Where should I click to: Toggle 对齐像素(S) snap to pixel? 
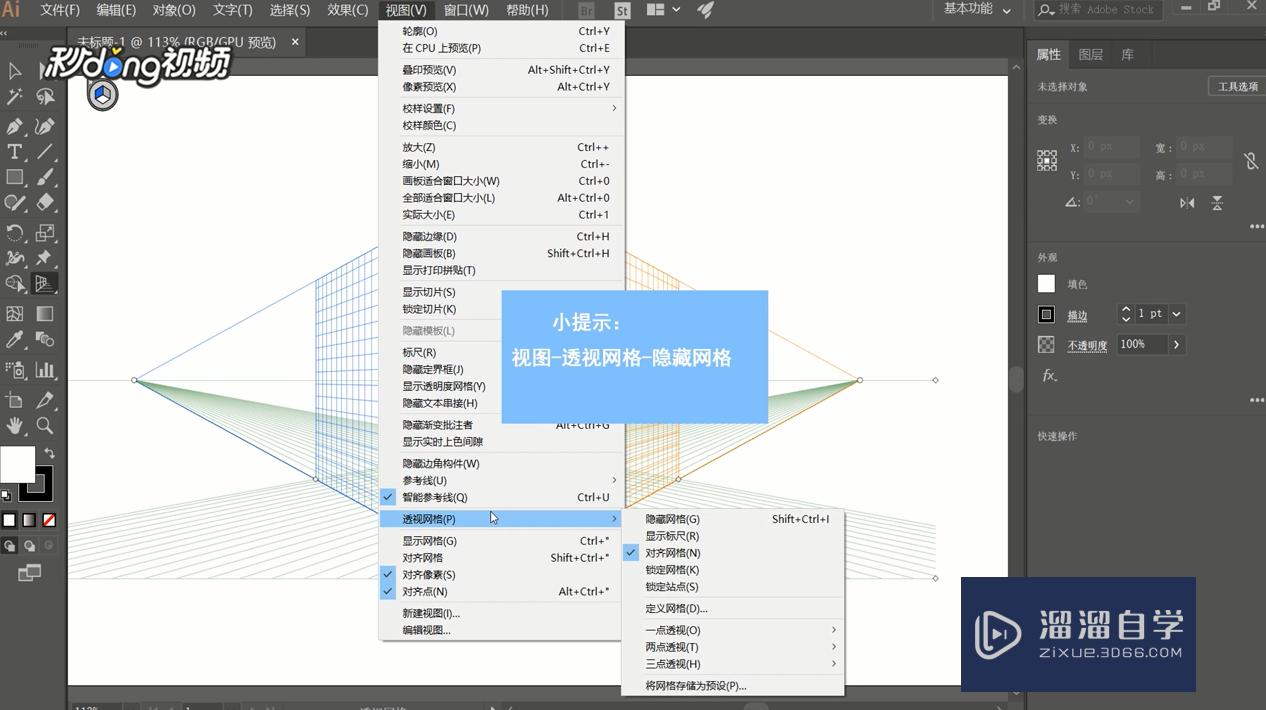point(388,575)
